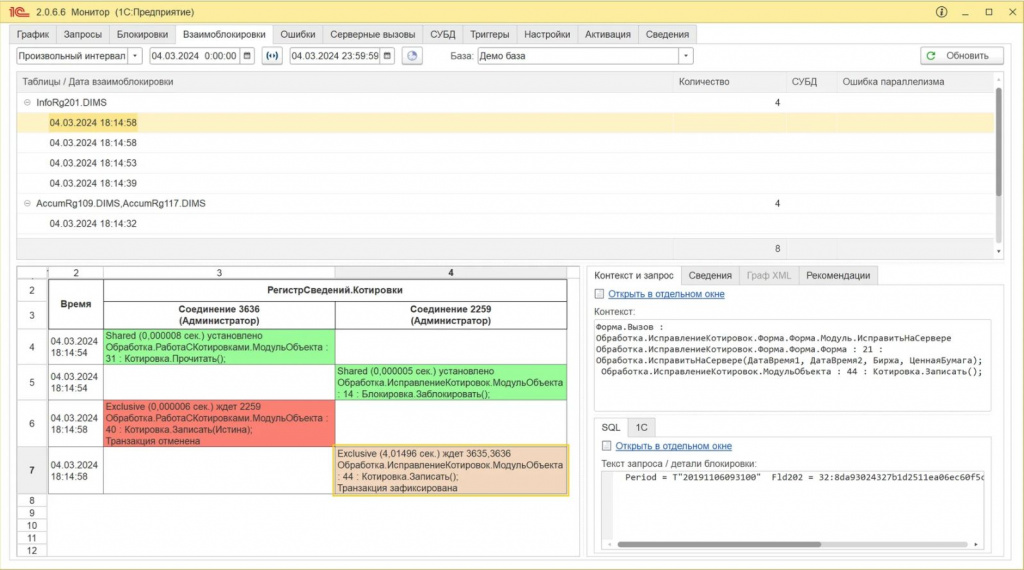The height and width of the screenshot is (570, 1024).
Task: Select green Shared cell of Соединение 3636
Action: pos(219,347)
